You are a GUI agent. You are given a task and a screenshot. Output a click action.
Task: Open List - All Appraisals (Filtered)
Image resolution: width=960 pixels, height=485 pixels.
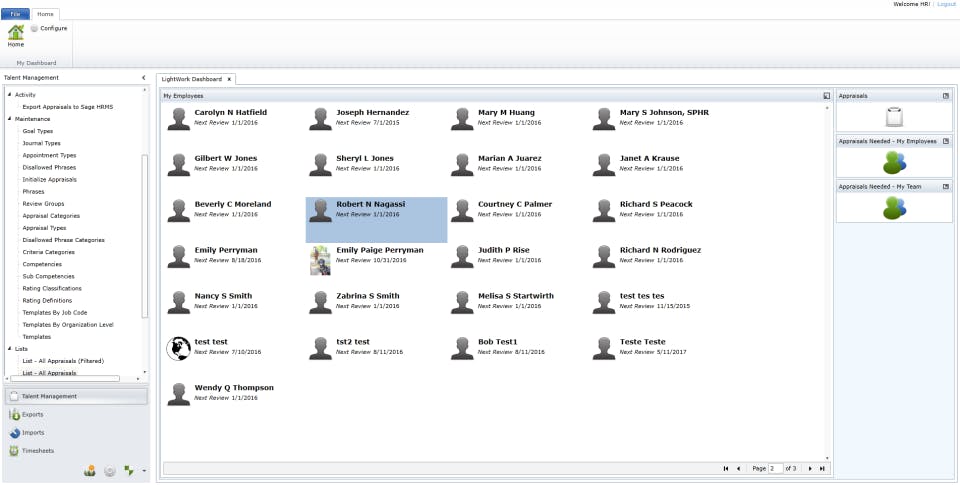(x=63, y=361)
